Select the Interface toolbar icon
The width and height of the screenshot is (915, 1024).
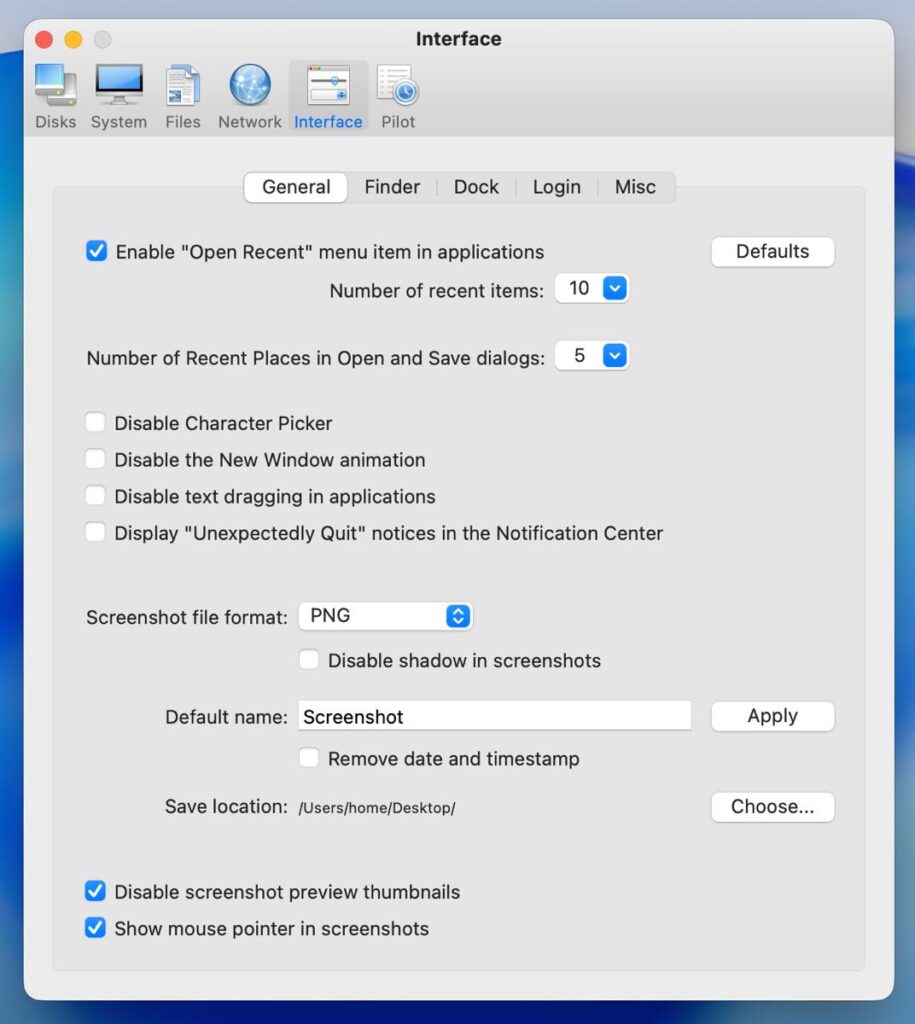[328, 96]
